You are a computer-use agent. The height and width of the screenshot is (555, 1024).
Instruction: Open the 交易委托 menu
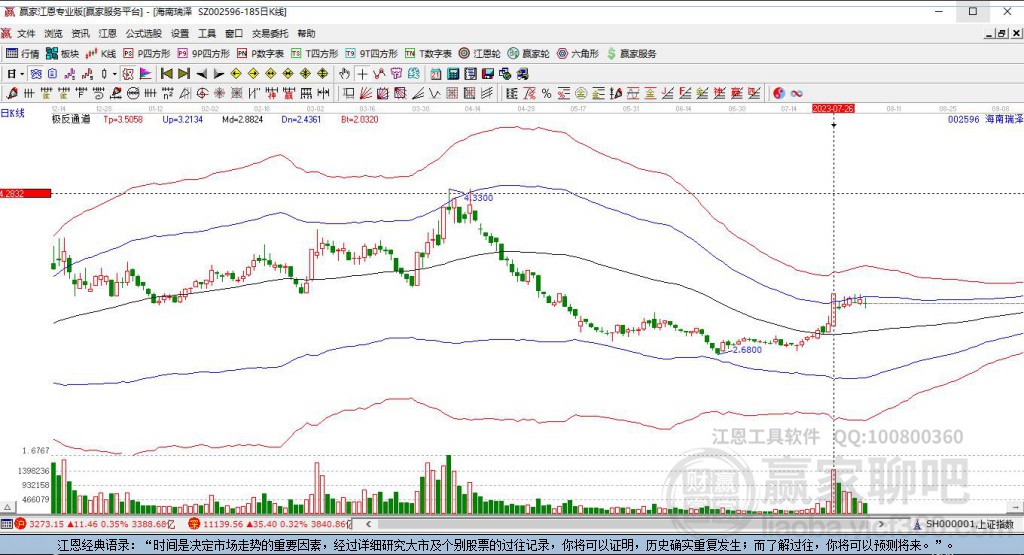(x=270, y=33)
